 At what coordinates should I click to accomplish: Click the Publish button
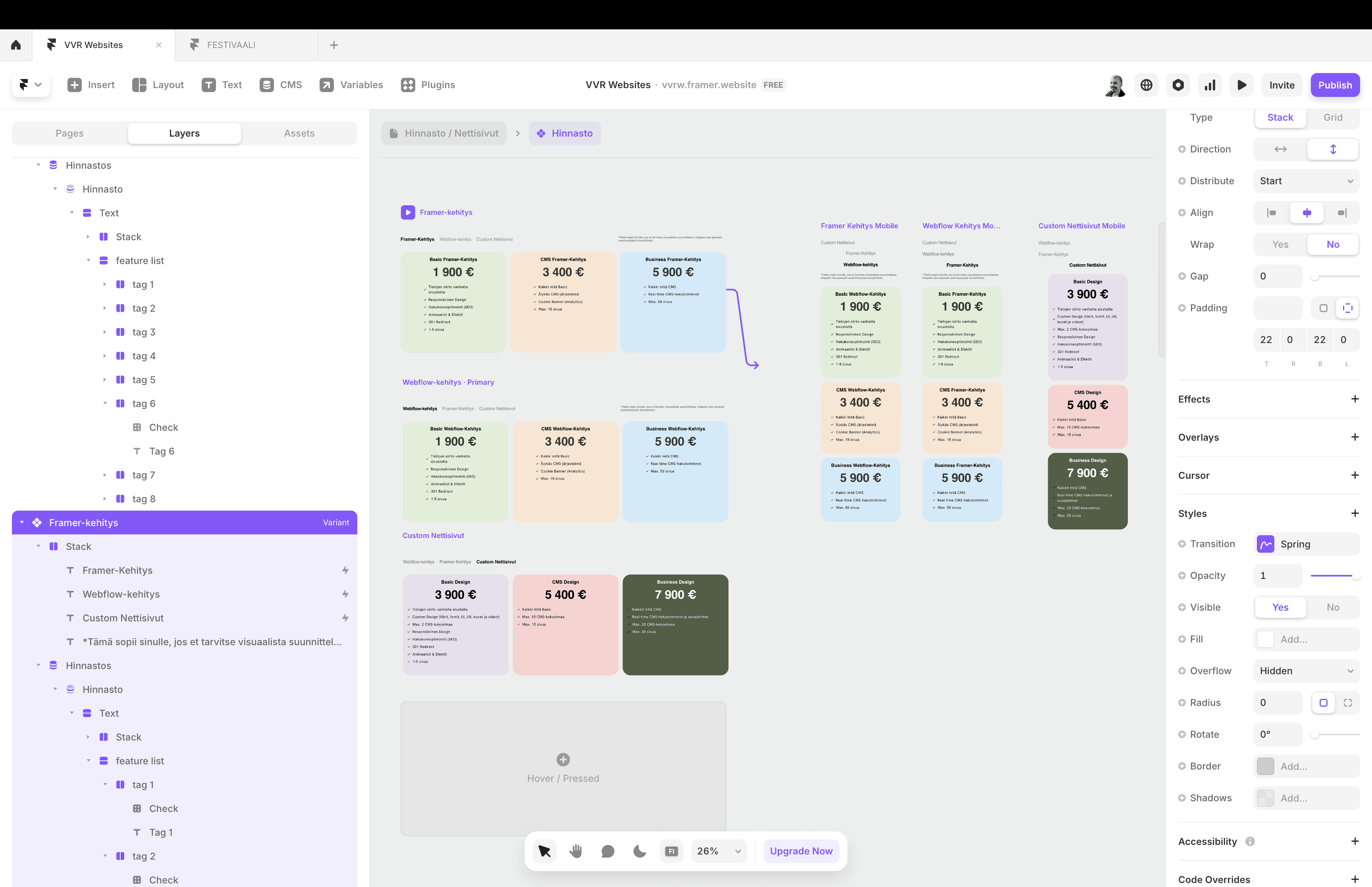coord(1335,85)
